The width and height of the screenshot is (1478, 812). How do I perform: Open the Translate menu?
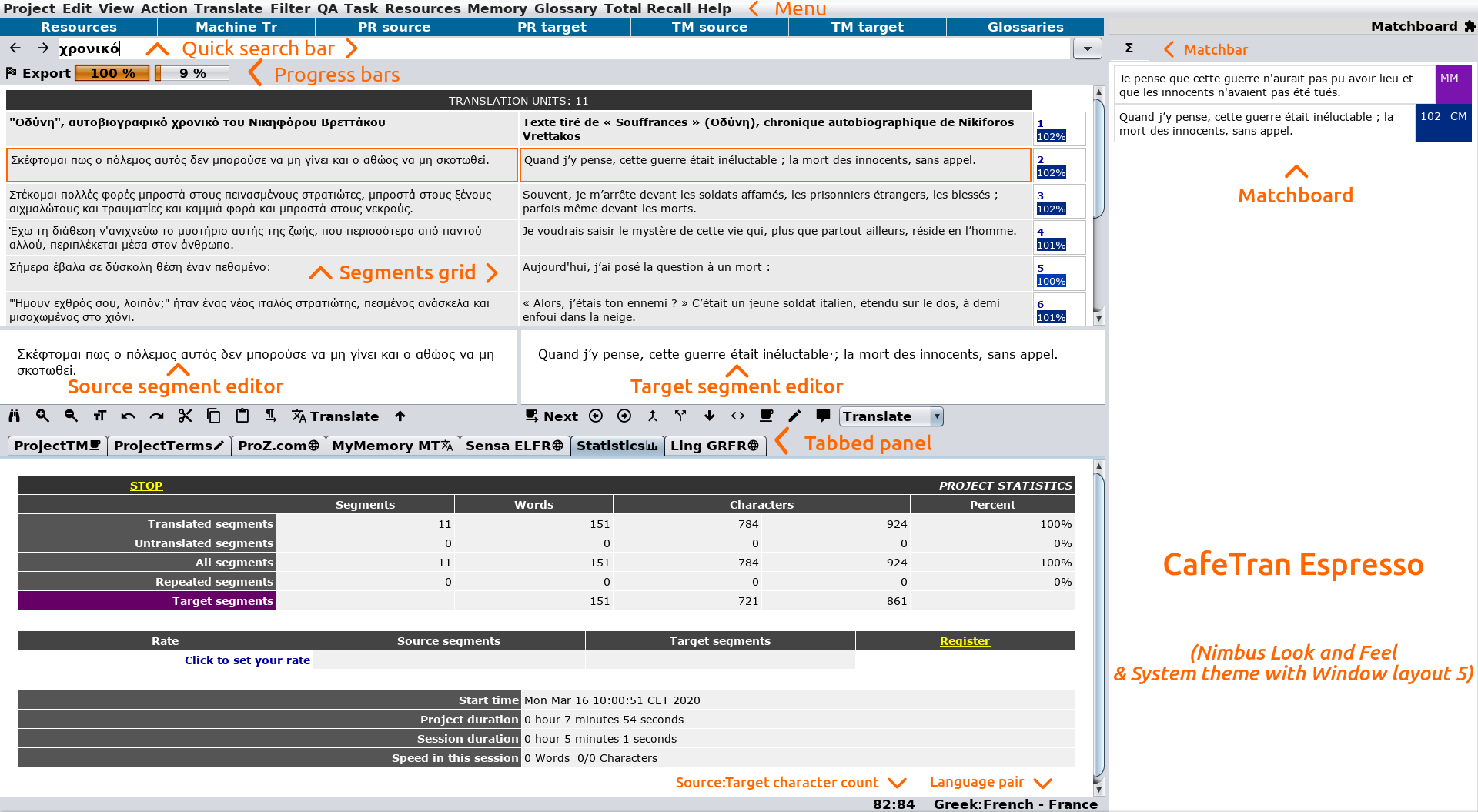coord(228,8)
